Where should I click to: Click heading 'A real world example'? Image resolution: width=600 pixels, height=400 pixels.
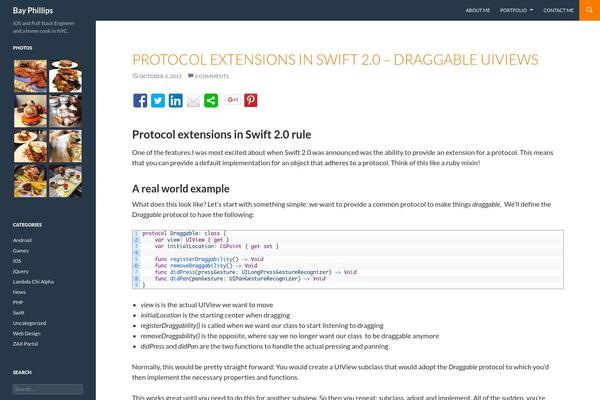coord(181,189)
